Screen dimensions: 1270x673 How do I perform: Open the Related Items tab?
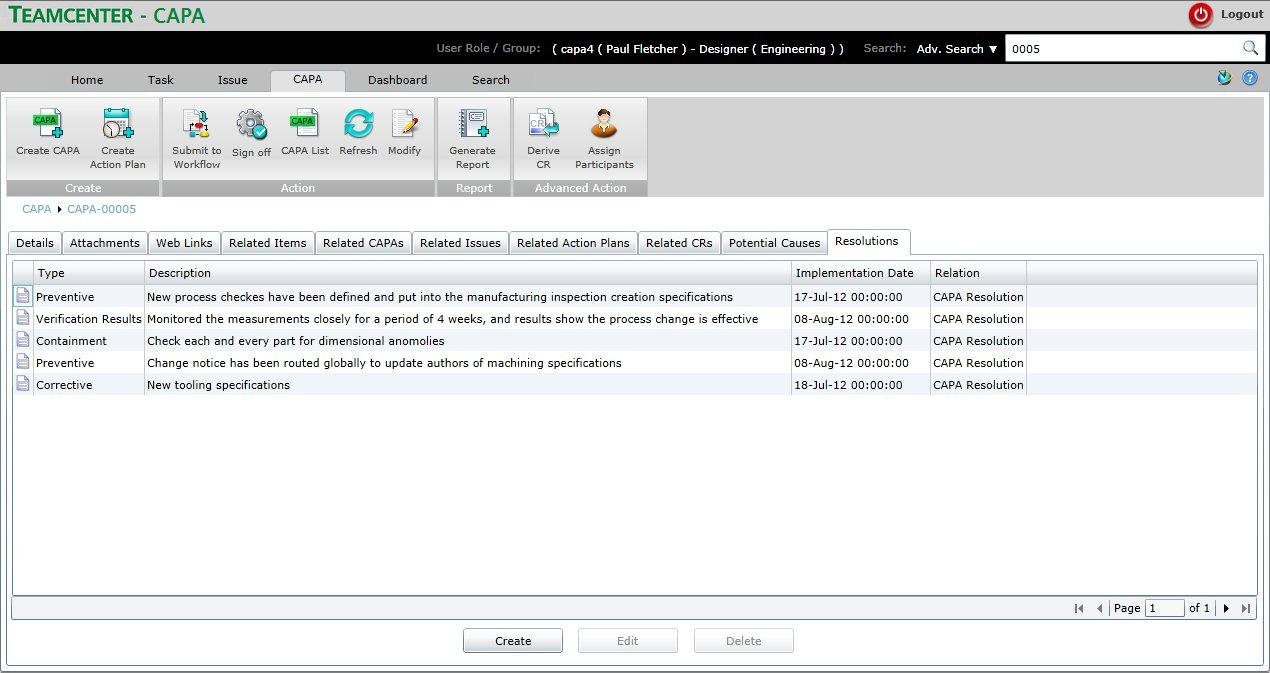(268, 243)
